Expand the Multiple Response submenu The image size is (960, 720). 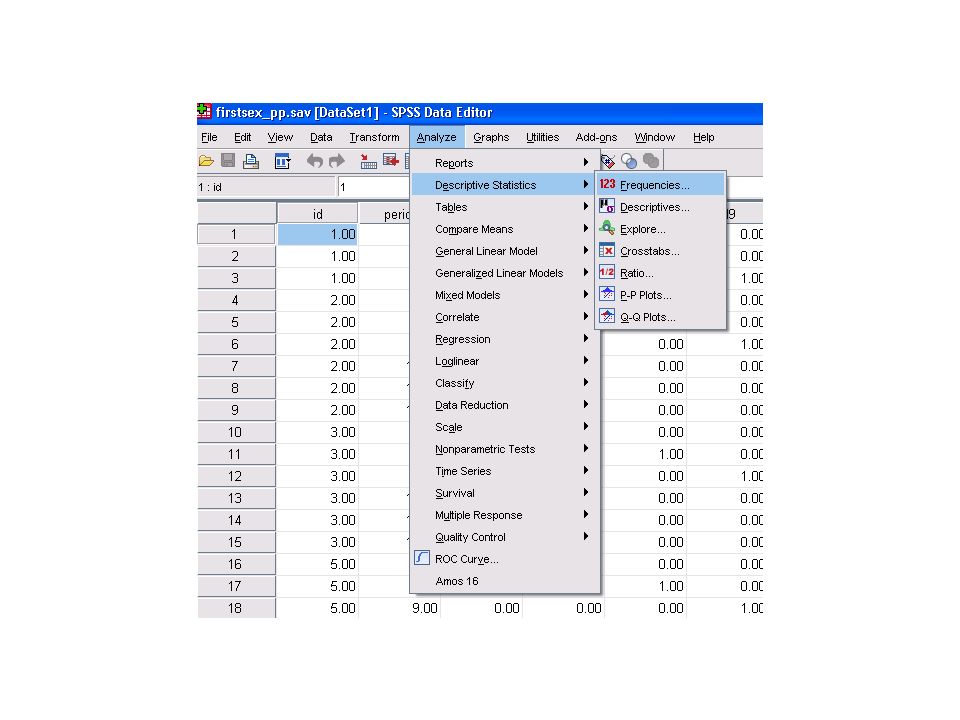pos(504,516)
